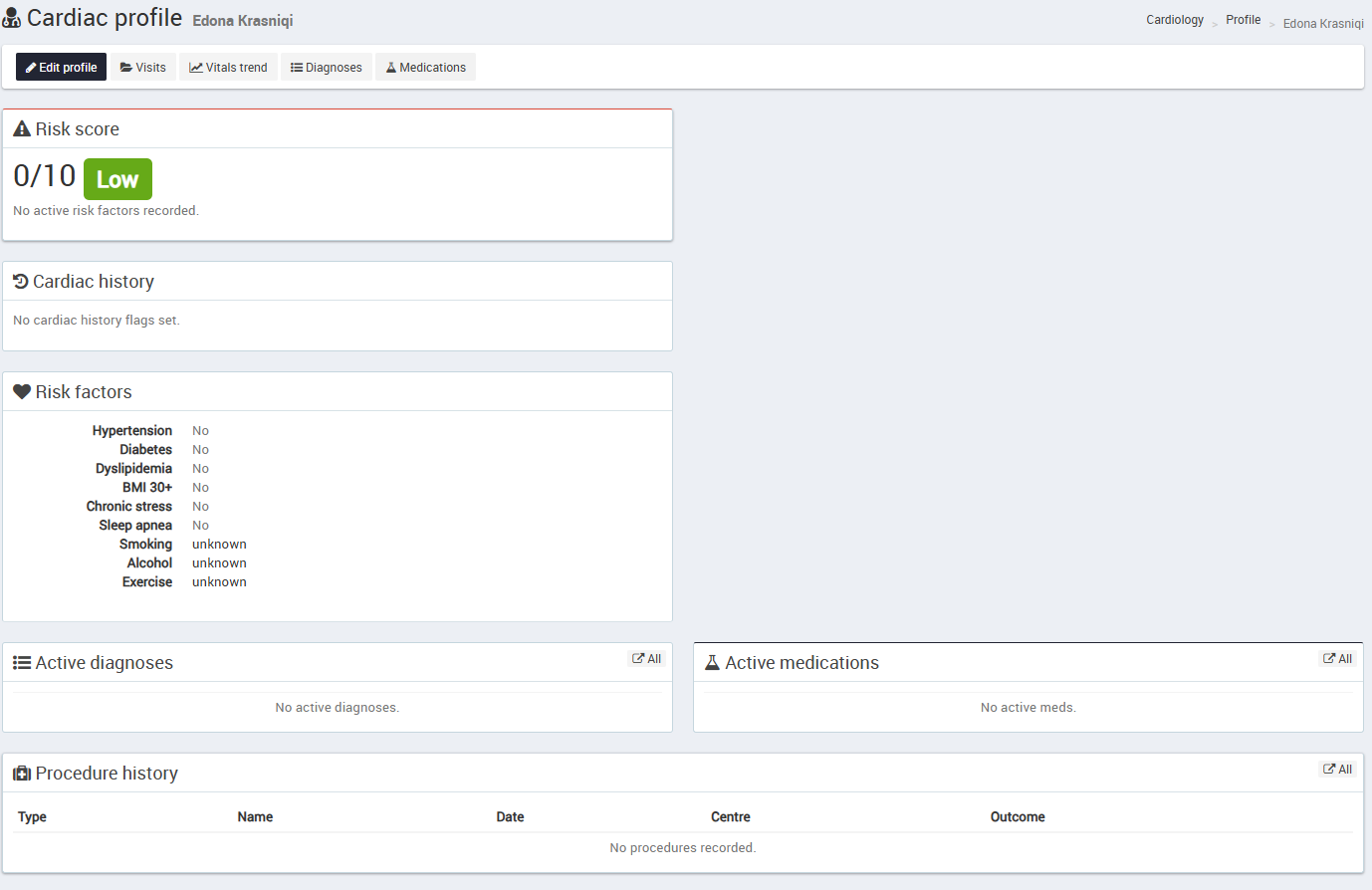Click the Procedure history medkit icon
Image resolution: width=1372 pixels, height=890 pixels.
(x=22, y=774)
